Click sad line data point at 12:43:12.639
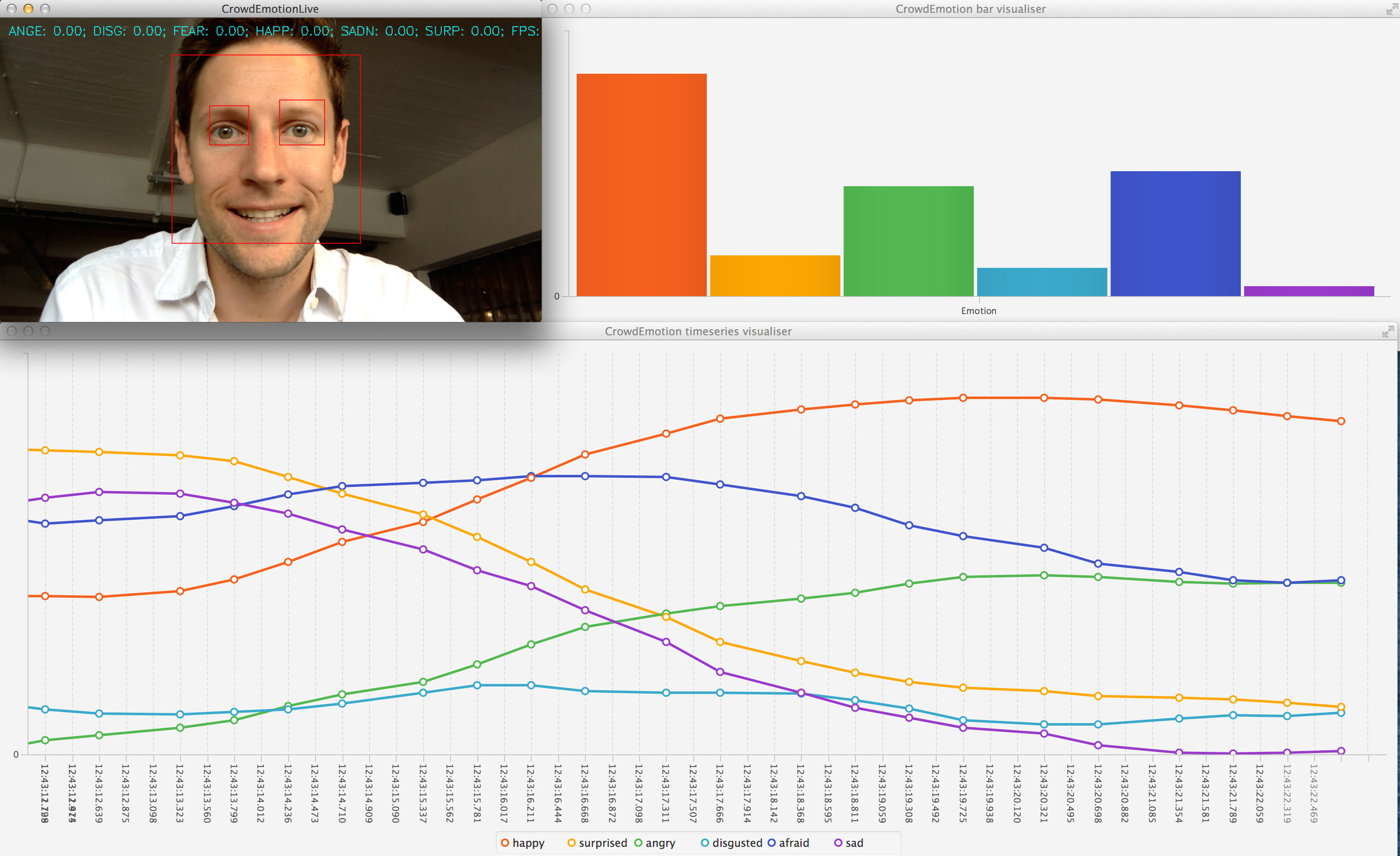This screenshot has height=856, width=1400. pyautogui.click(x=99, y=492)
